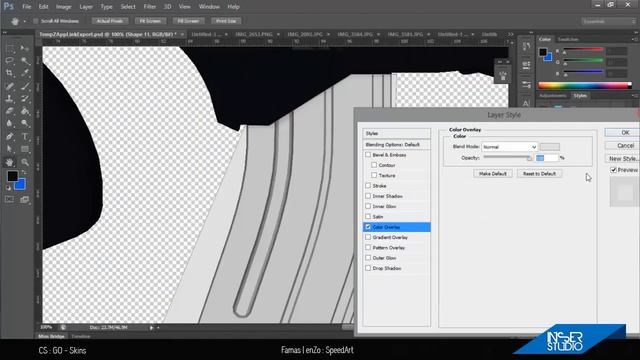Select the Zoom tool

[25, 162]
